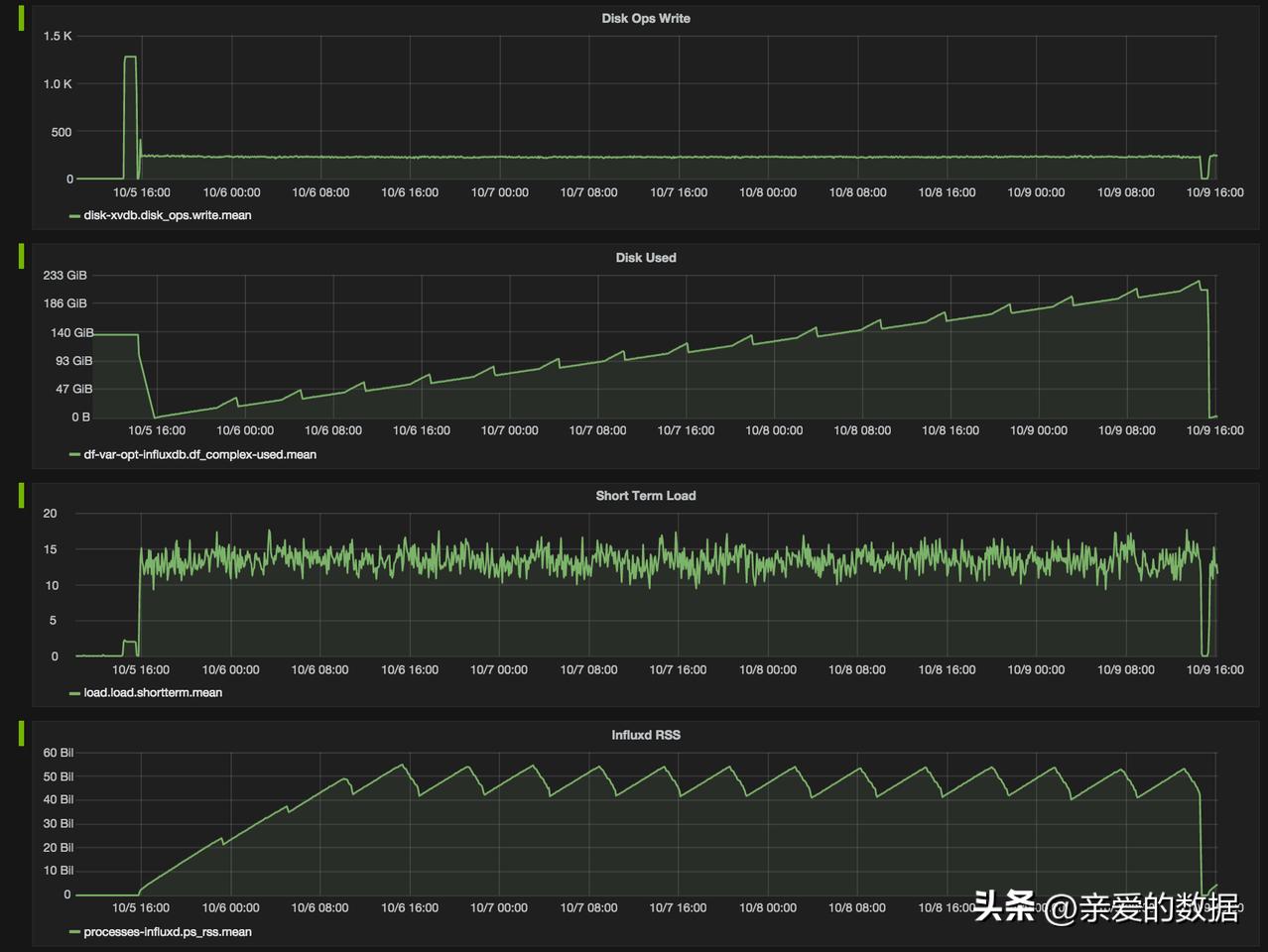Toggle the disk-xvdb.disk_ops.write.mean legend series
Screen dimensions: 1268x952
167,215
